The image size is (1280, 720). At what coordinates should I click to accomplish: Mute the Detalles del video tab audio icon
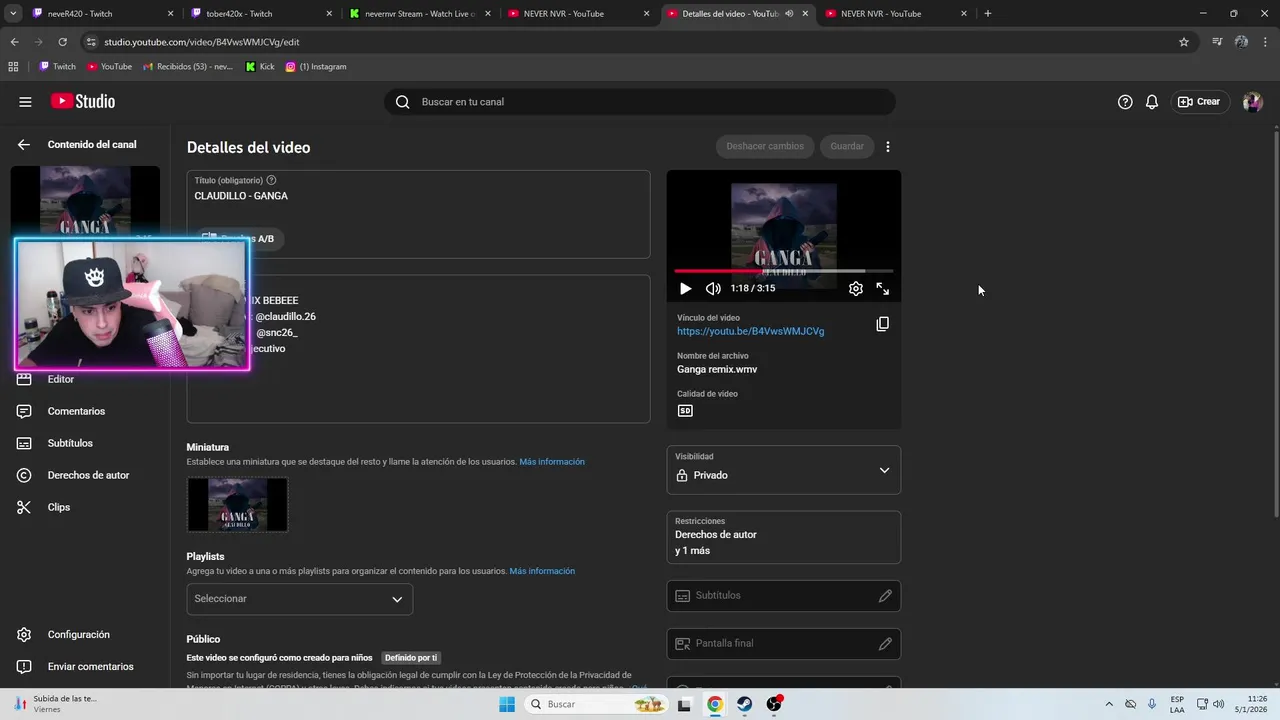click(789, 14)
